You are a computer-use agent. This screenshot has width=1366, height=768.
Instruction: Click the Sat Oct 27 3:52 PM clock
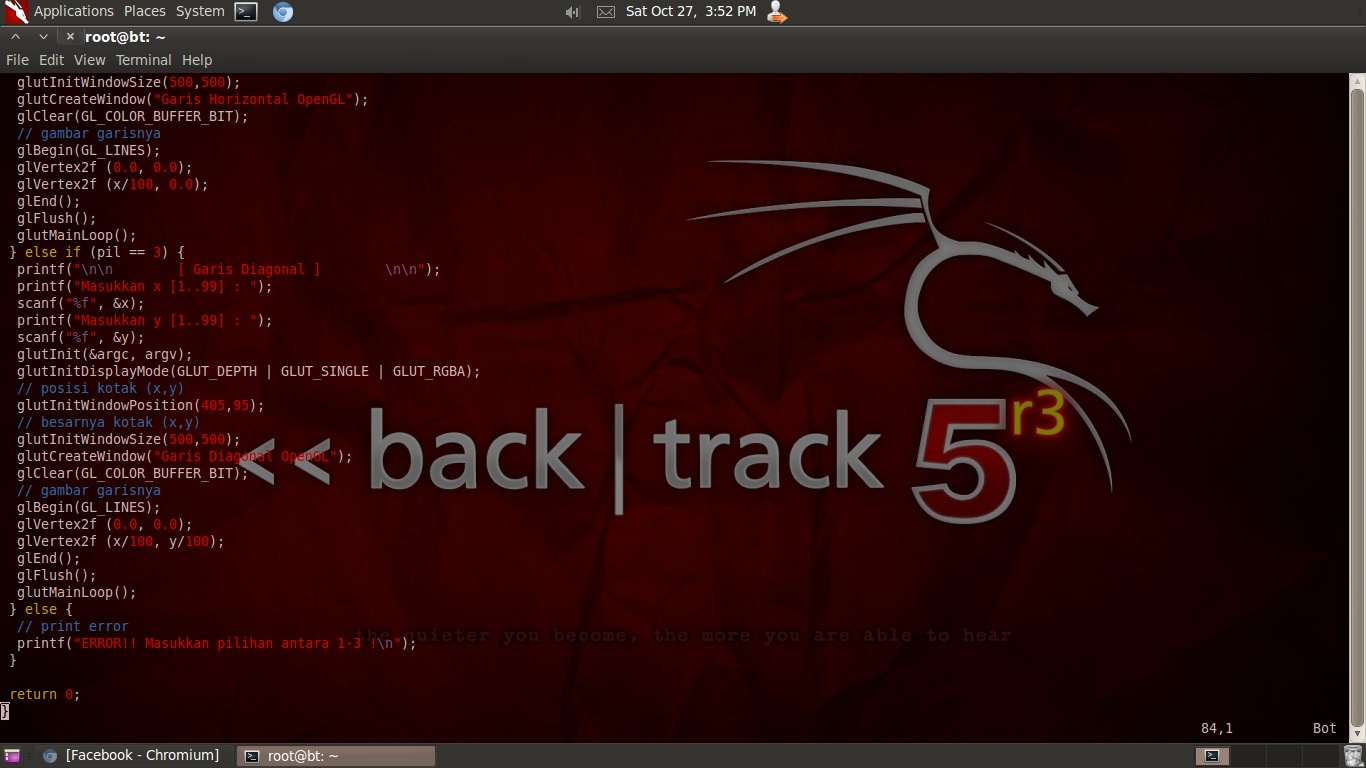pyautogui.click(x=691, y=11)
